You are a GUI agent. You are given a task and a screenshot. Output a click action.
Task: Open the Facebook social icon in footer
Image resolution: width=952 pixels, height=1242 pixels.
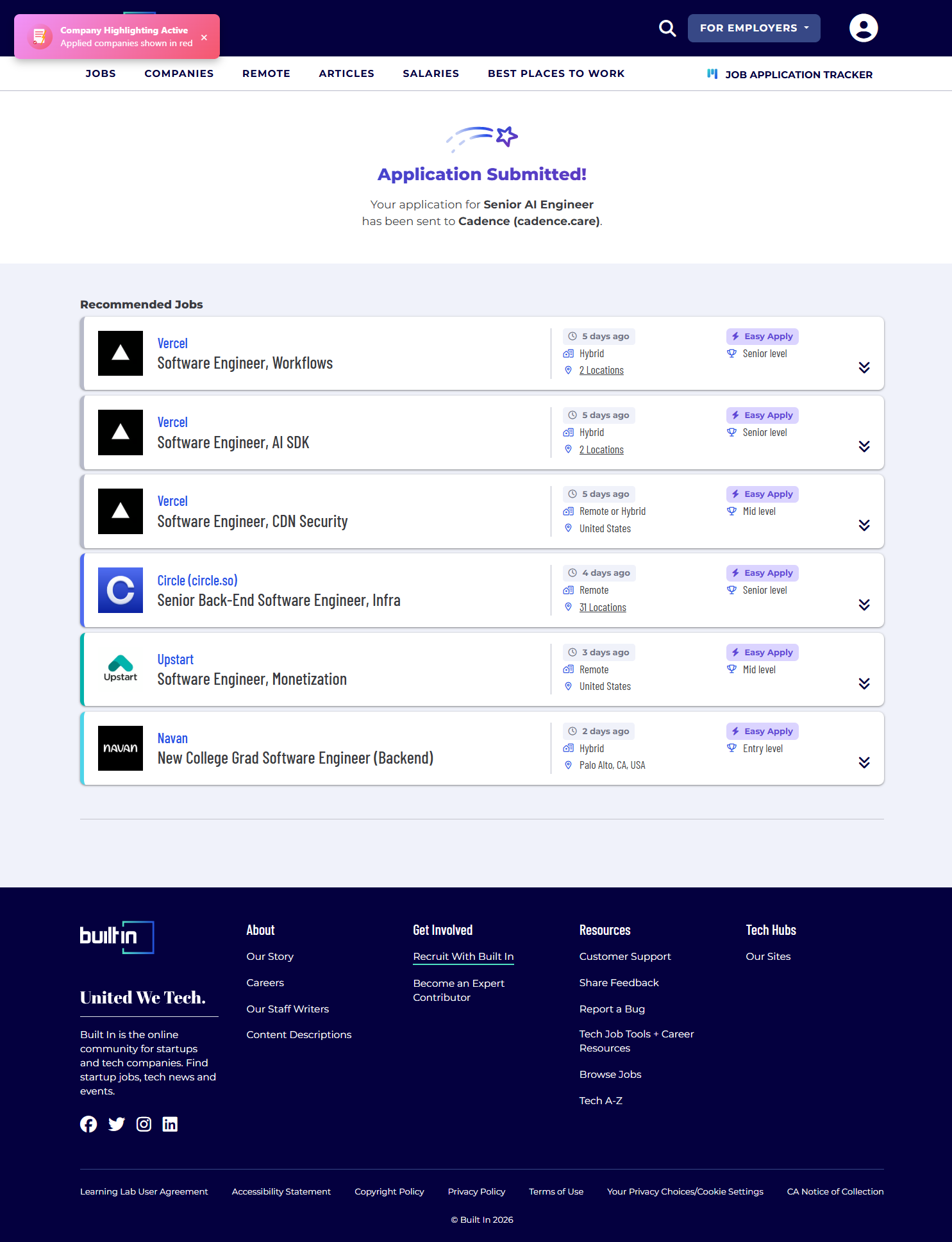coord(88,1124)
